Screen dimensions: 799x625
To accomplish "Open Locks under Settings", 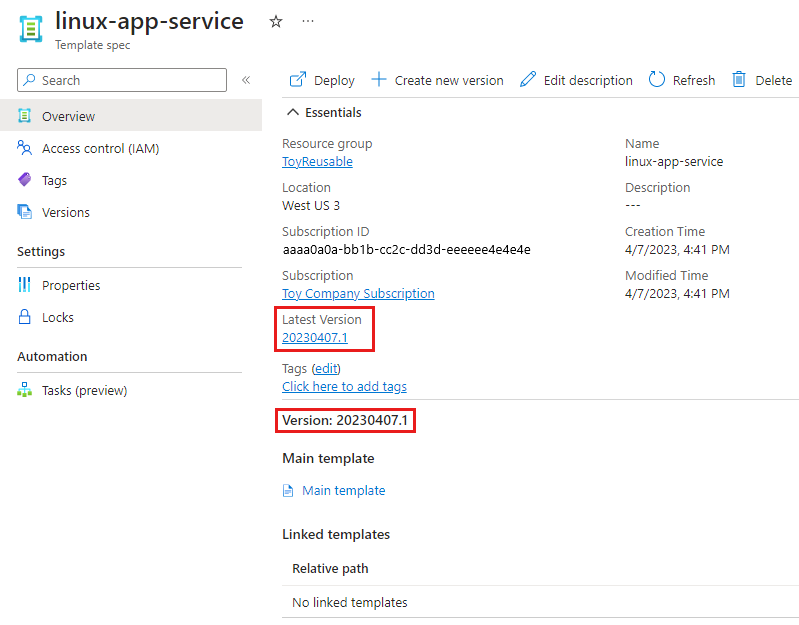I will 58,317.
